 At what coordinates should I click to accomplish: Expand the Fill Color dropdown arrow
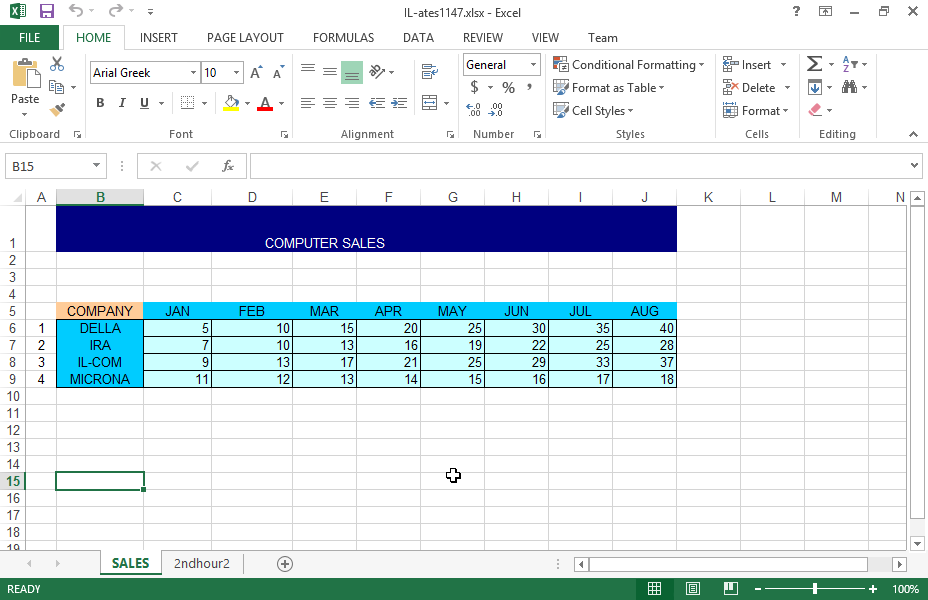pos(247,104)
